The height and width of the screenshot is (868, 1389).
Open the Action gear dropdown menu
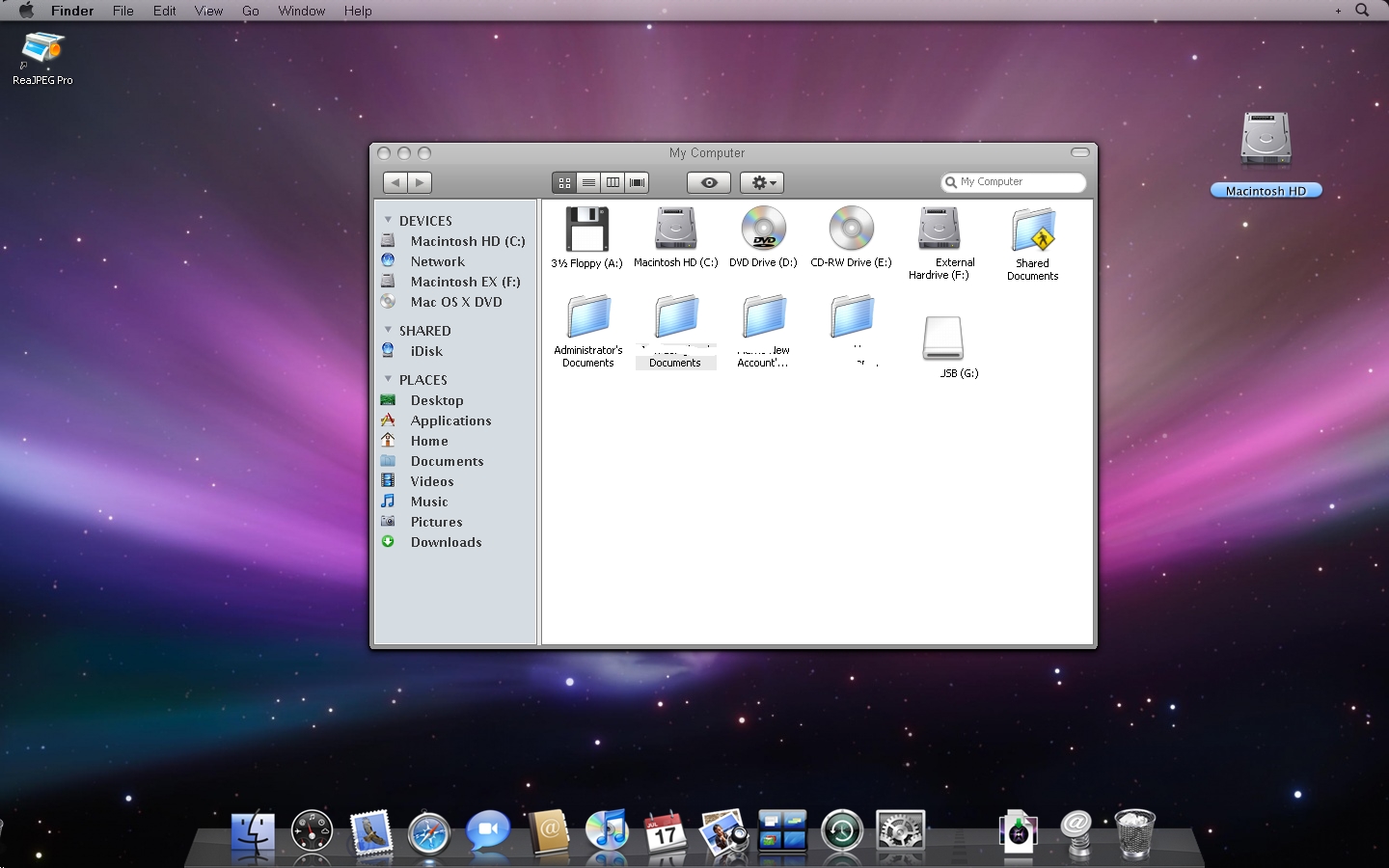coord(762,182)
